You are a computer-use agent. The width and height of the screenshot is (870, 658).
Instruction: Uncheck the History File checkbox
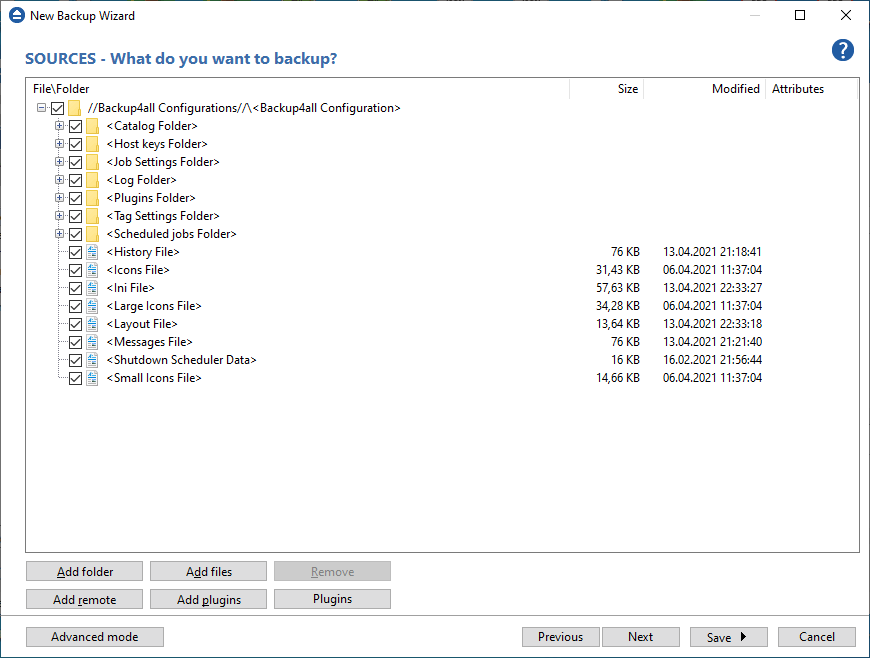[75, 252]
